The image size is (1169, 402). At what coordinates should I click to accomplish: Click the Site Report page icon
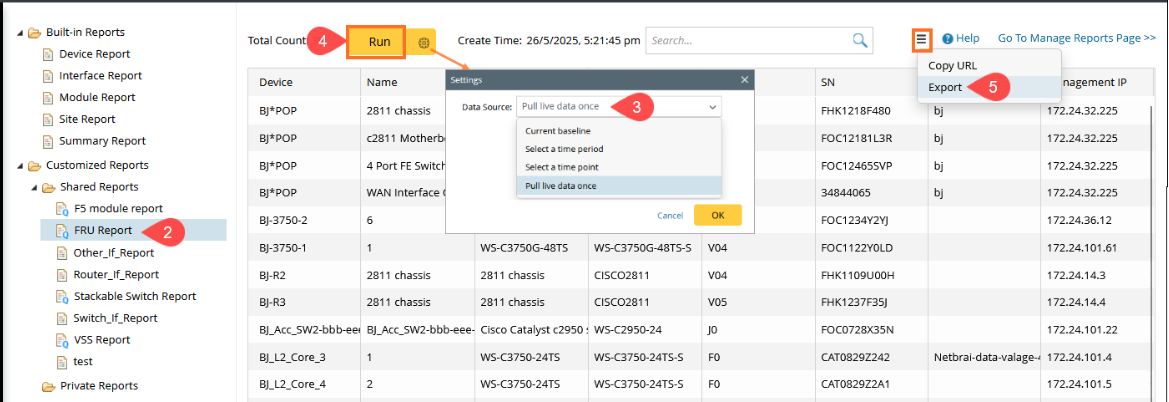tap(48, 119)
